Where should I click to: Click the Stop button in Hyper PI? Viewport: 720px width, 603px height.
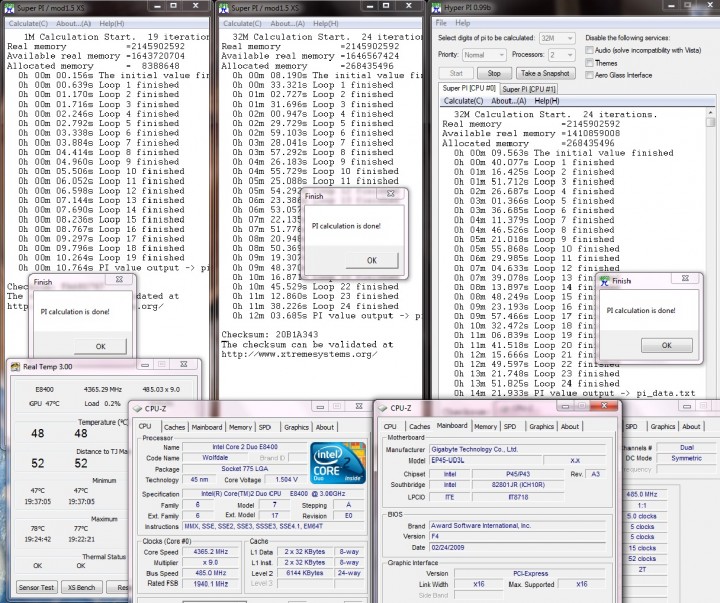494,73
